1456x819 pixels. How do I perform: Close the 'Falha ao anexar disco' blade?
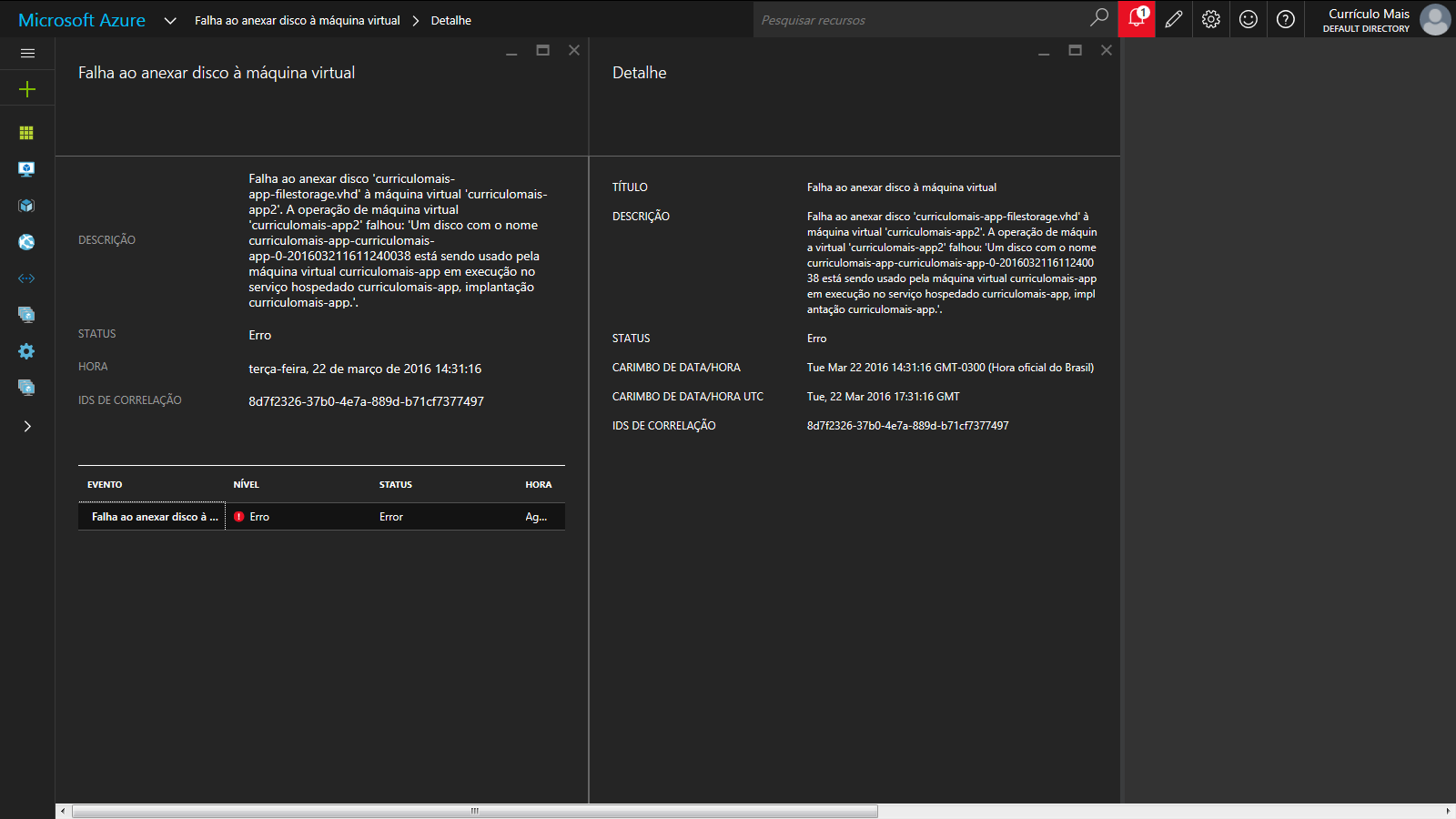coord(574,50)
